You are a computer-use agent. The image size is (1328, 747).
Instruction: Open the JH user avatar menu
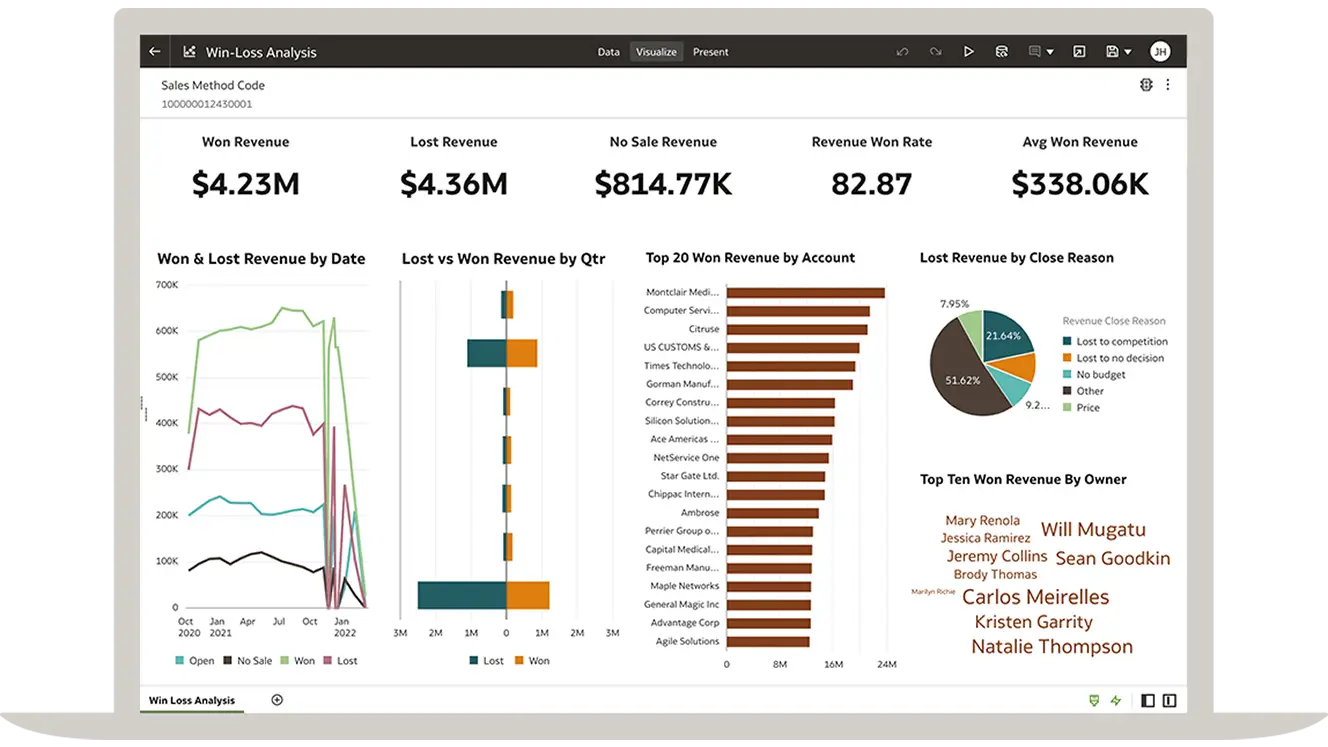(x=1160, y=52)
